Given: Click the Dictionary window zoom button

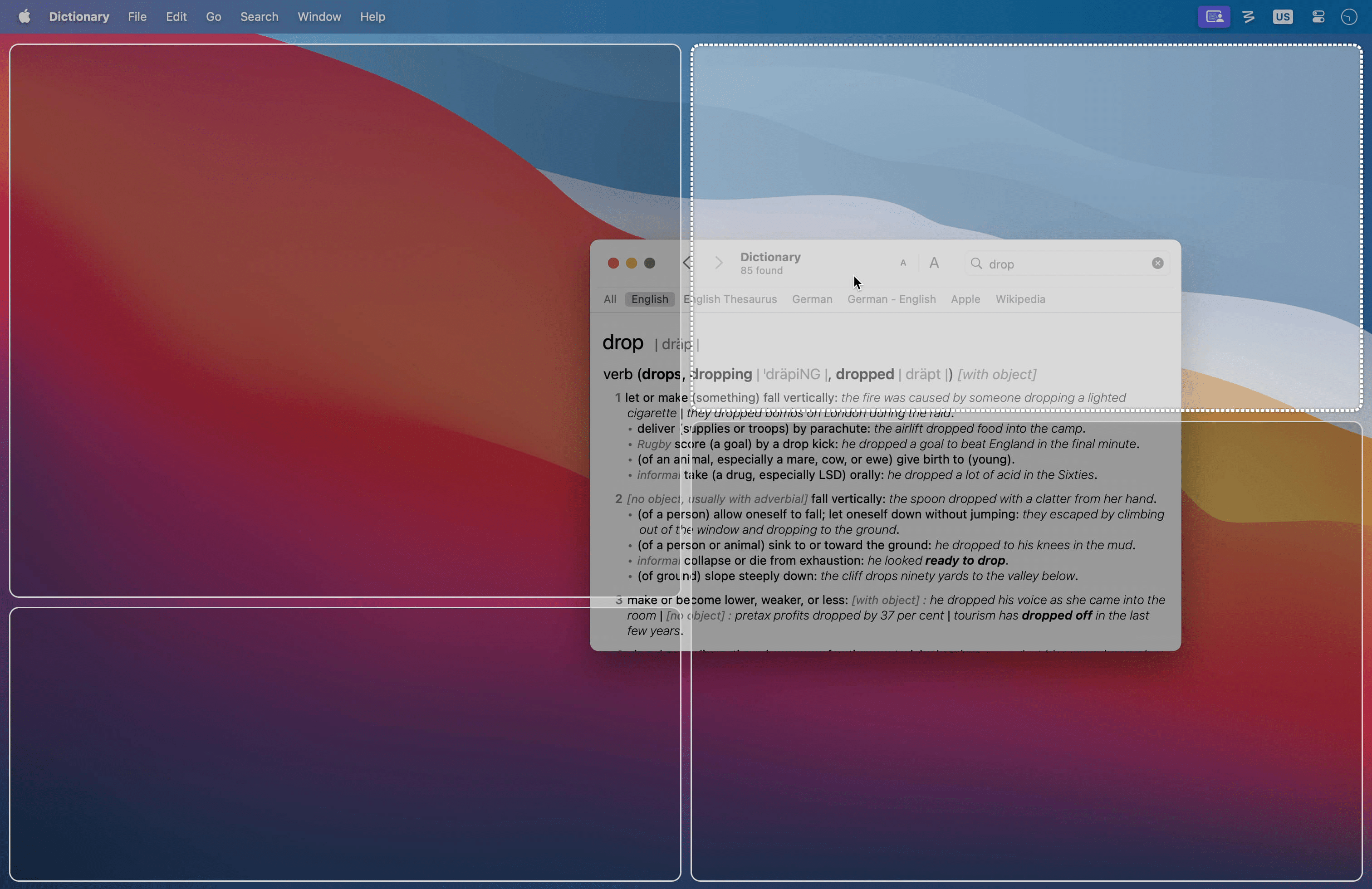Looking at the screenshot, I should coord(650,264).
